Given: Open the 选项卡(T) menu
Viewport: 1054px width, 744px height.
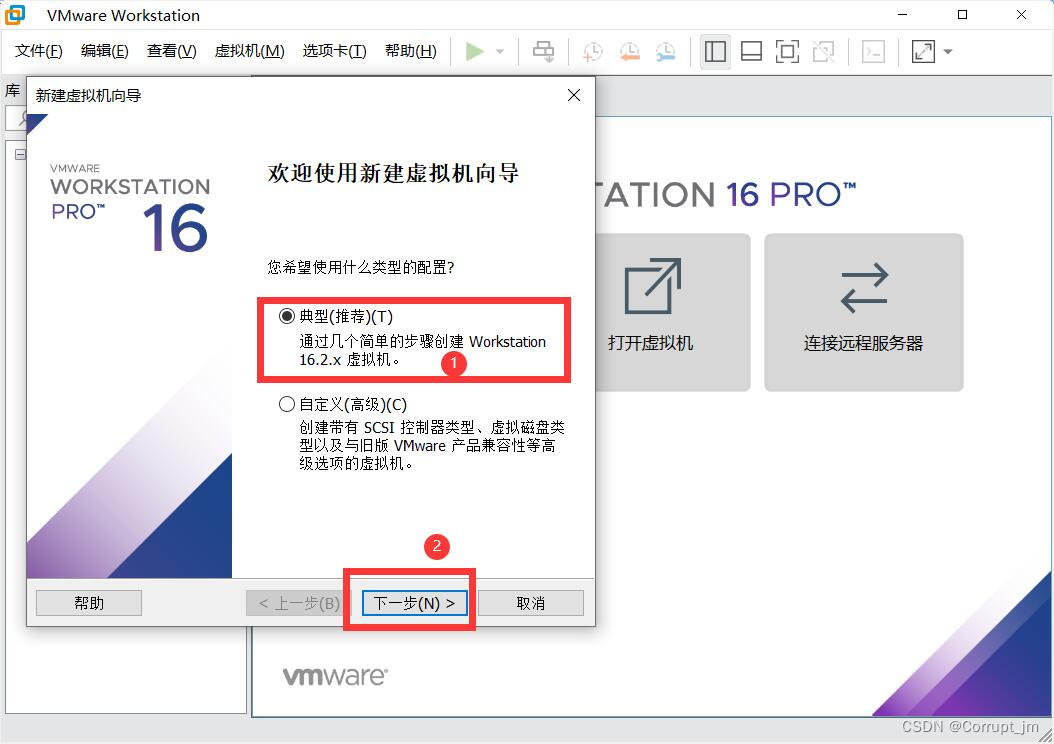Looking at the screenshot, I should pos(334,51).
